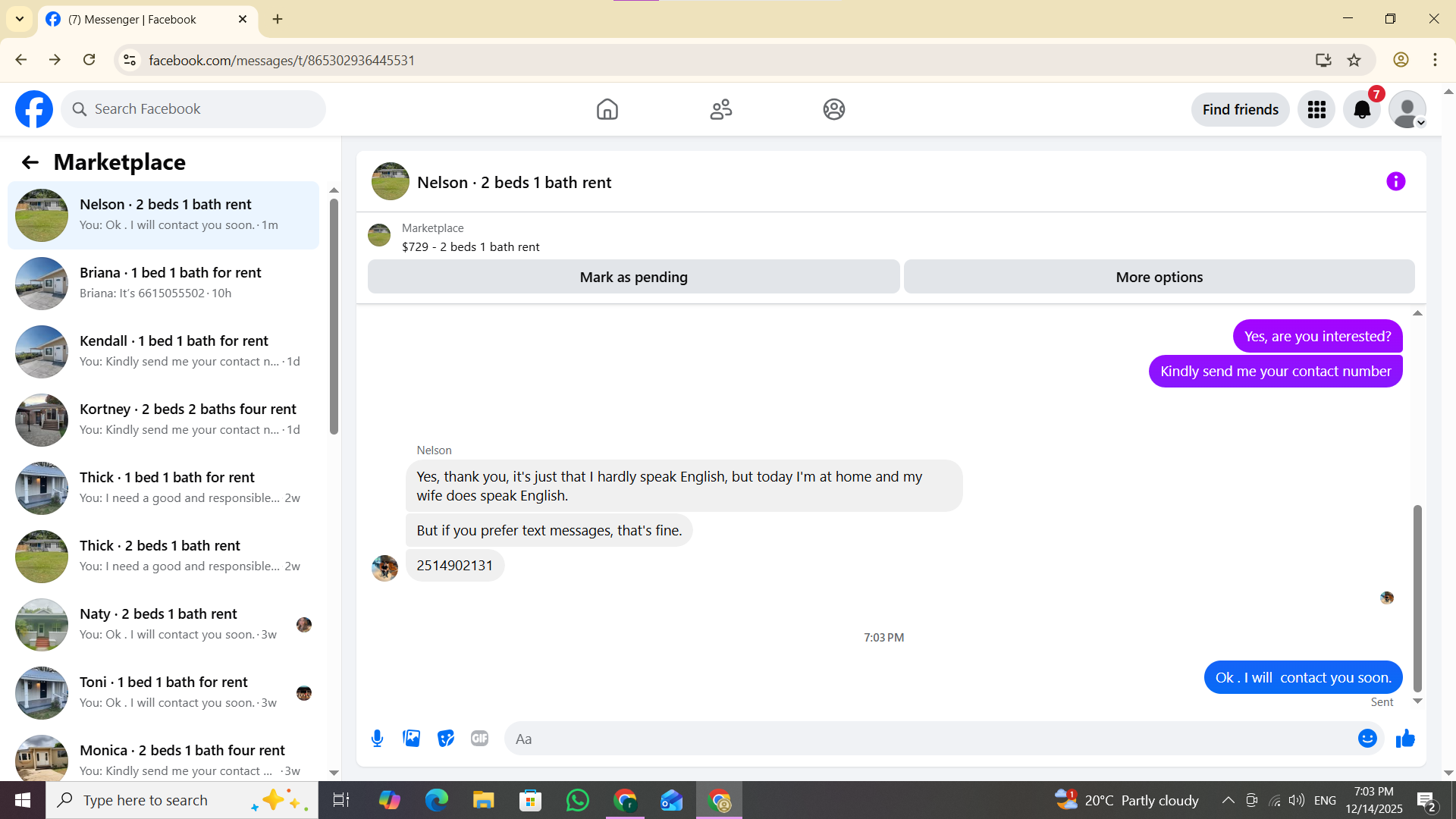The height and width of the screenshot is (819, 1456).
Task: Open browser tab search dropdown
Action: click(20, 19)
